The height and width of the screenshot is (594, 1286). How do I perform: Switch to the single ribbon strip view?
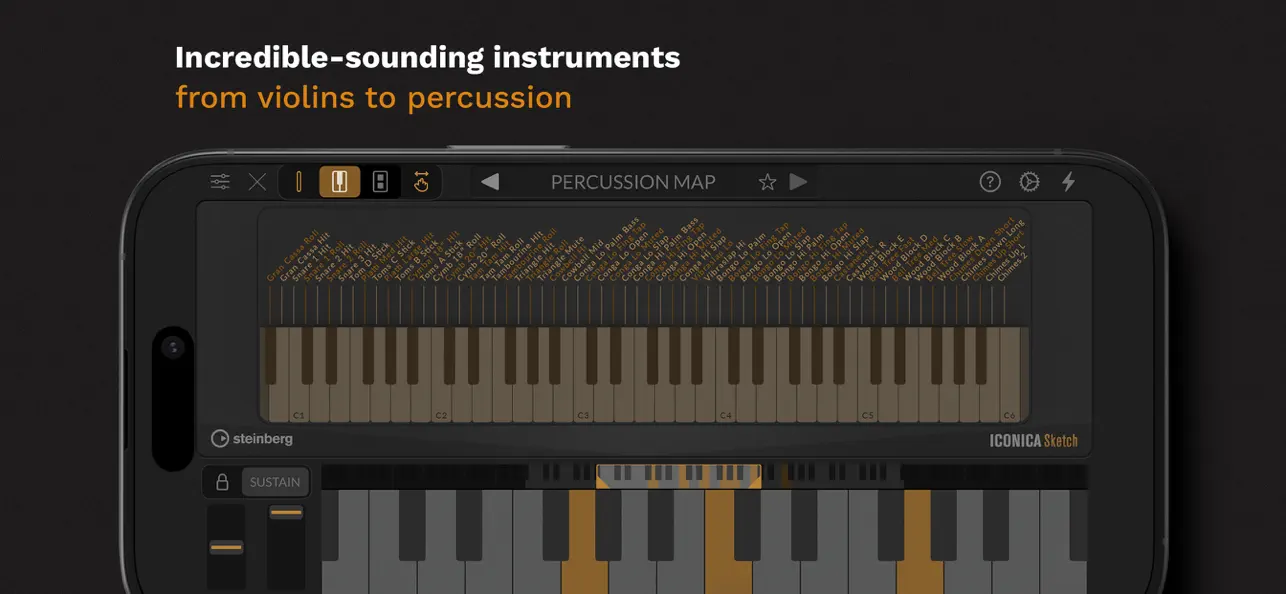(x=298, y=182)
